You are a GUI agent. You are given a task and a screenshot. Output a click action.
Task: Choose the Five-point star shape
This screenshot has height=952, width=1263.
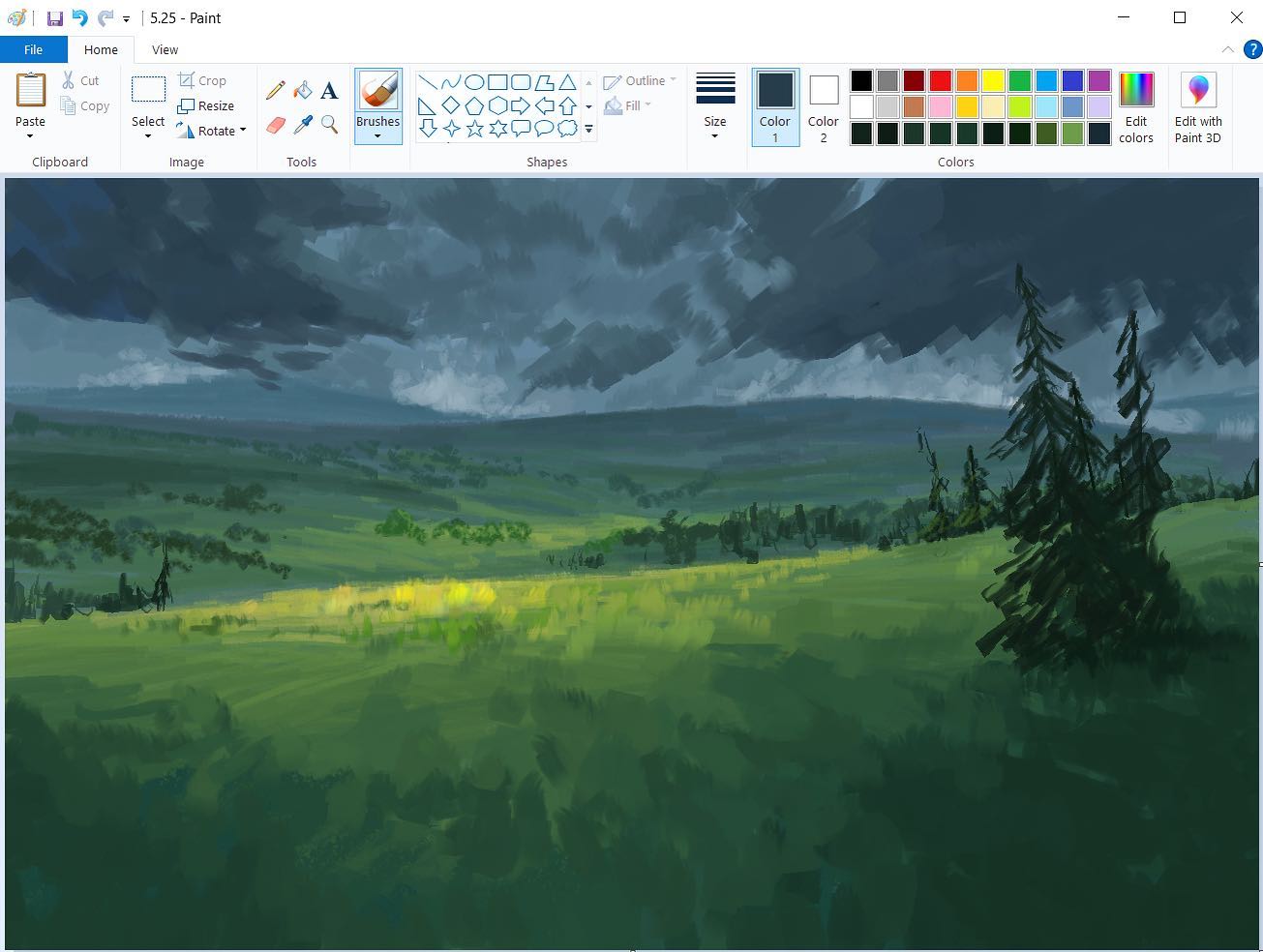point(474,129)
